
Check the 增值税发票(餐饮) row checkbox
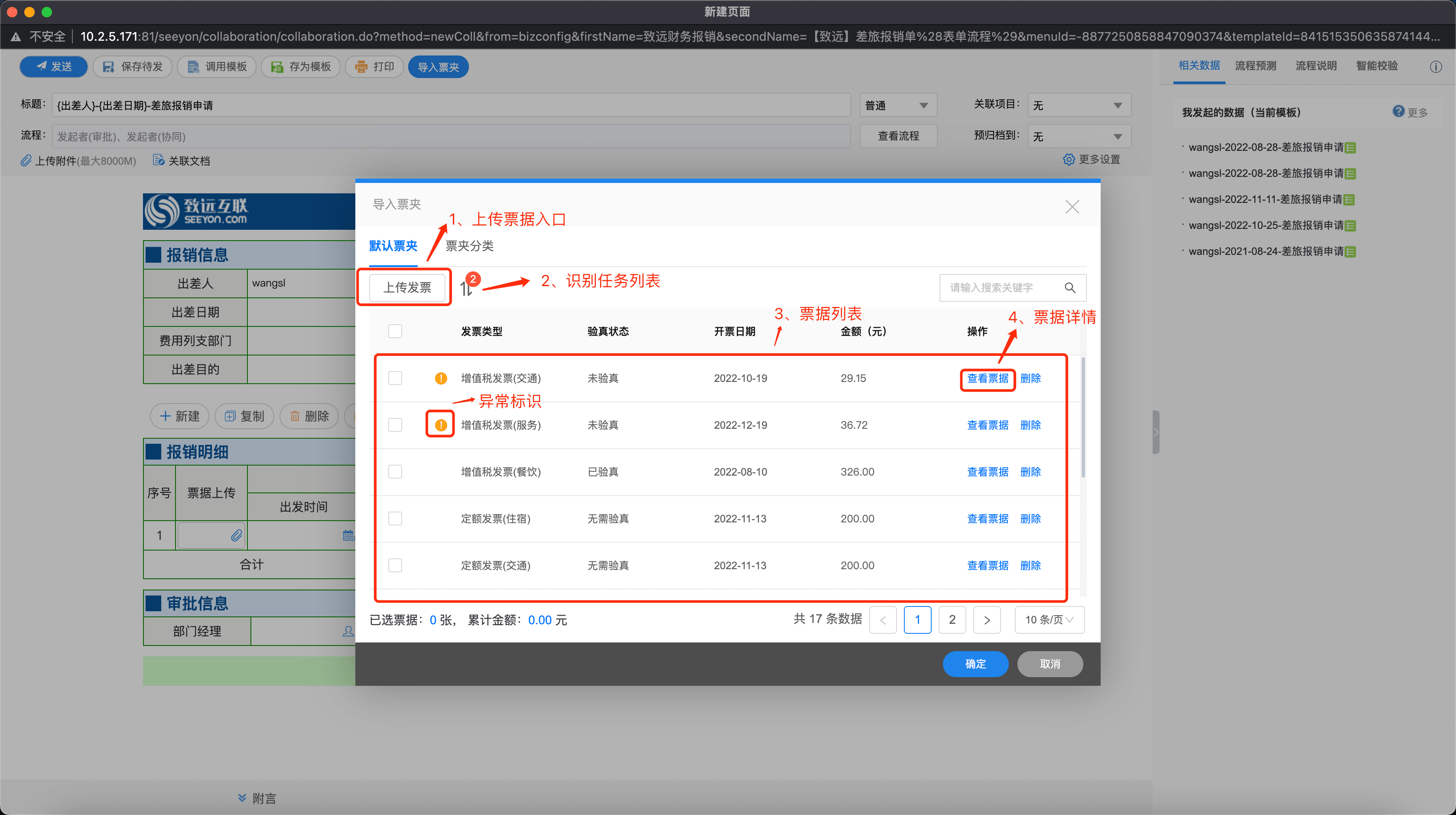coord(395,472)
